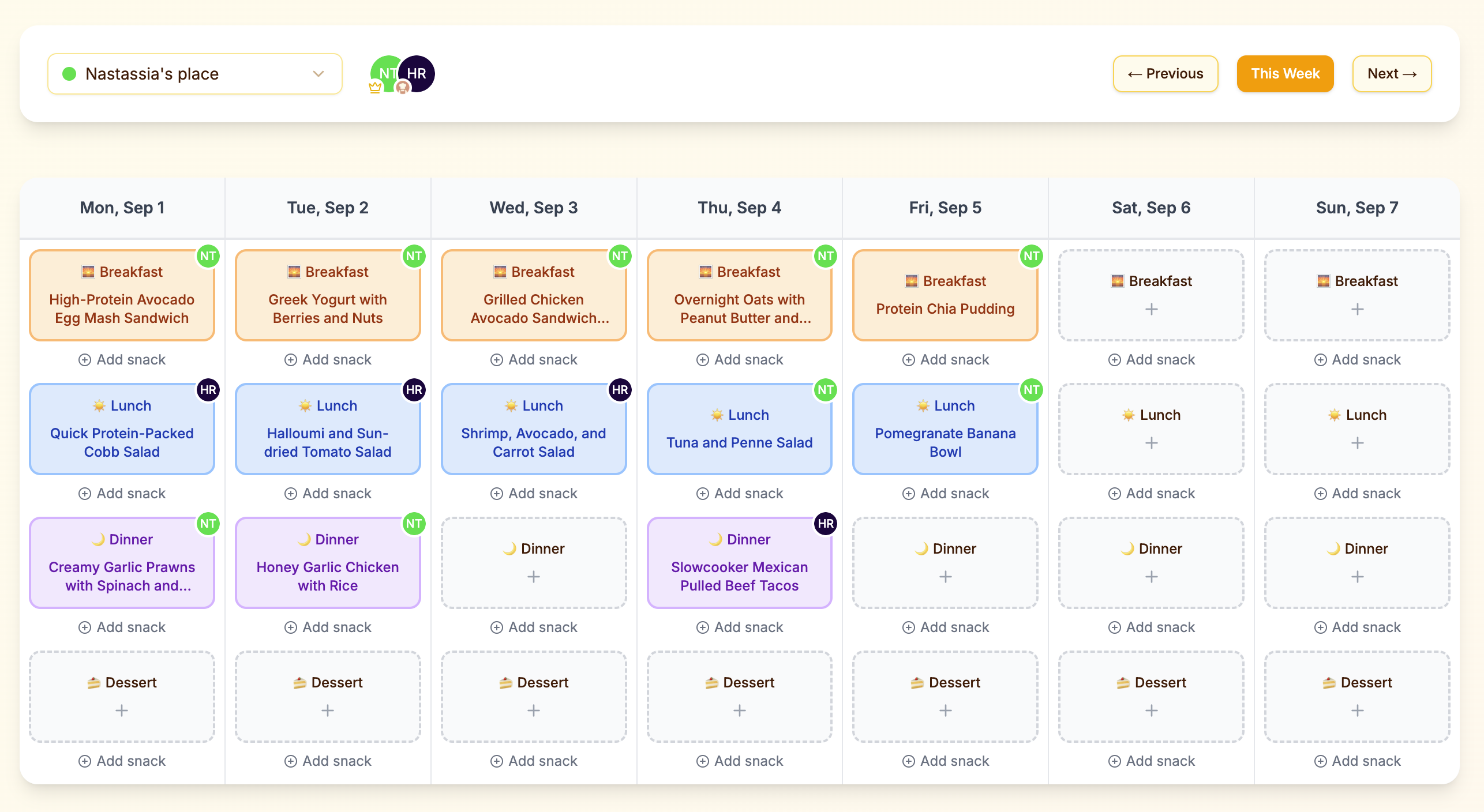Image resolution: width=1484 pixels, height=812 pixels.
Task: Click the dropdown chevron arrow
Action: pos(318,74)
